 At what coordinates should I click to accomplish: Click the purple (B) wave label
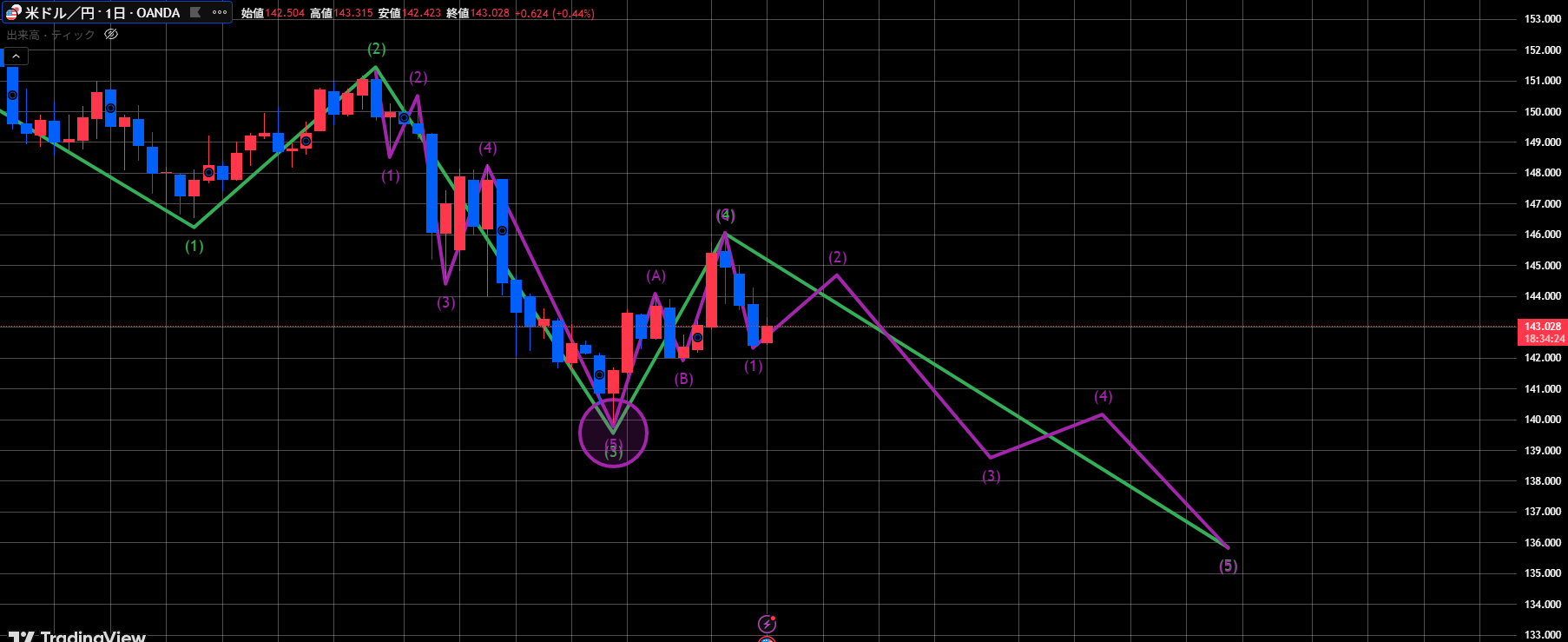point(684,379)
